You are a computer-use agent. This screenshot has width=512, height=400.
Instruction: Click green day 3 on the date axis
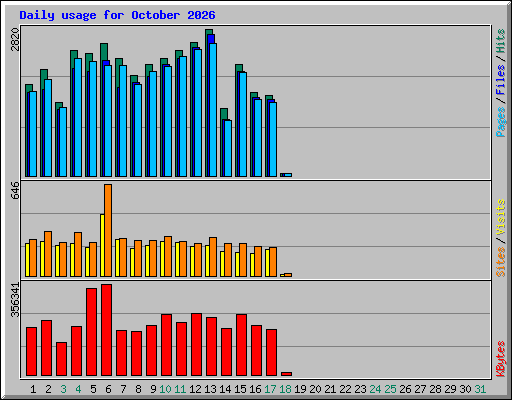pos(63,389)
